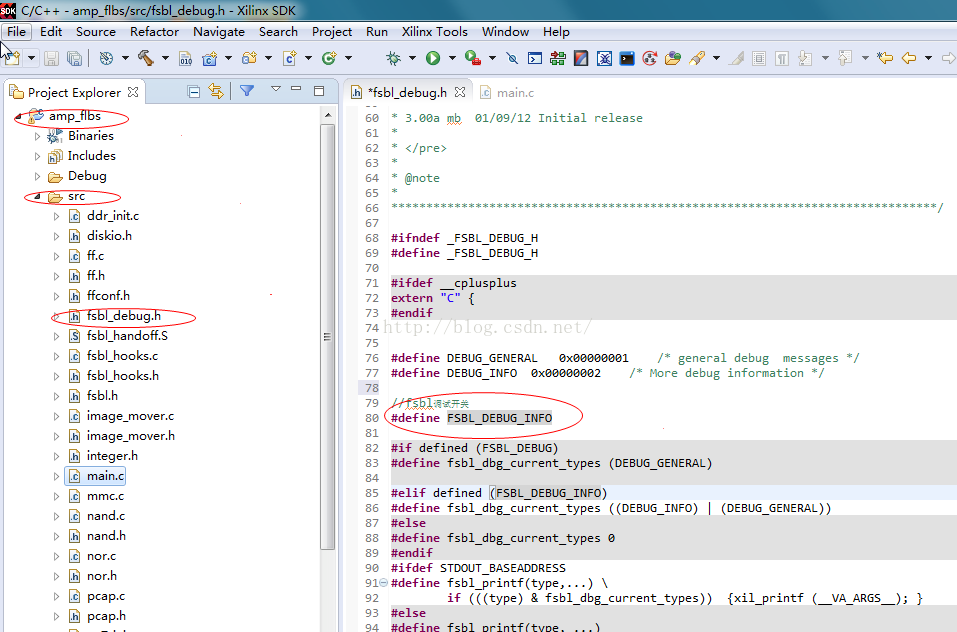The width and height of the screenshot is (957, 632).
Task: Open the Xilinx Tools menu
Action: 434,31
